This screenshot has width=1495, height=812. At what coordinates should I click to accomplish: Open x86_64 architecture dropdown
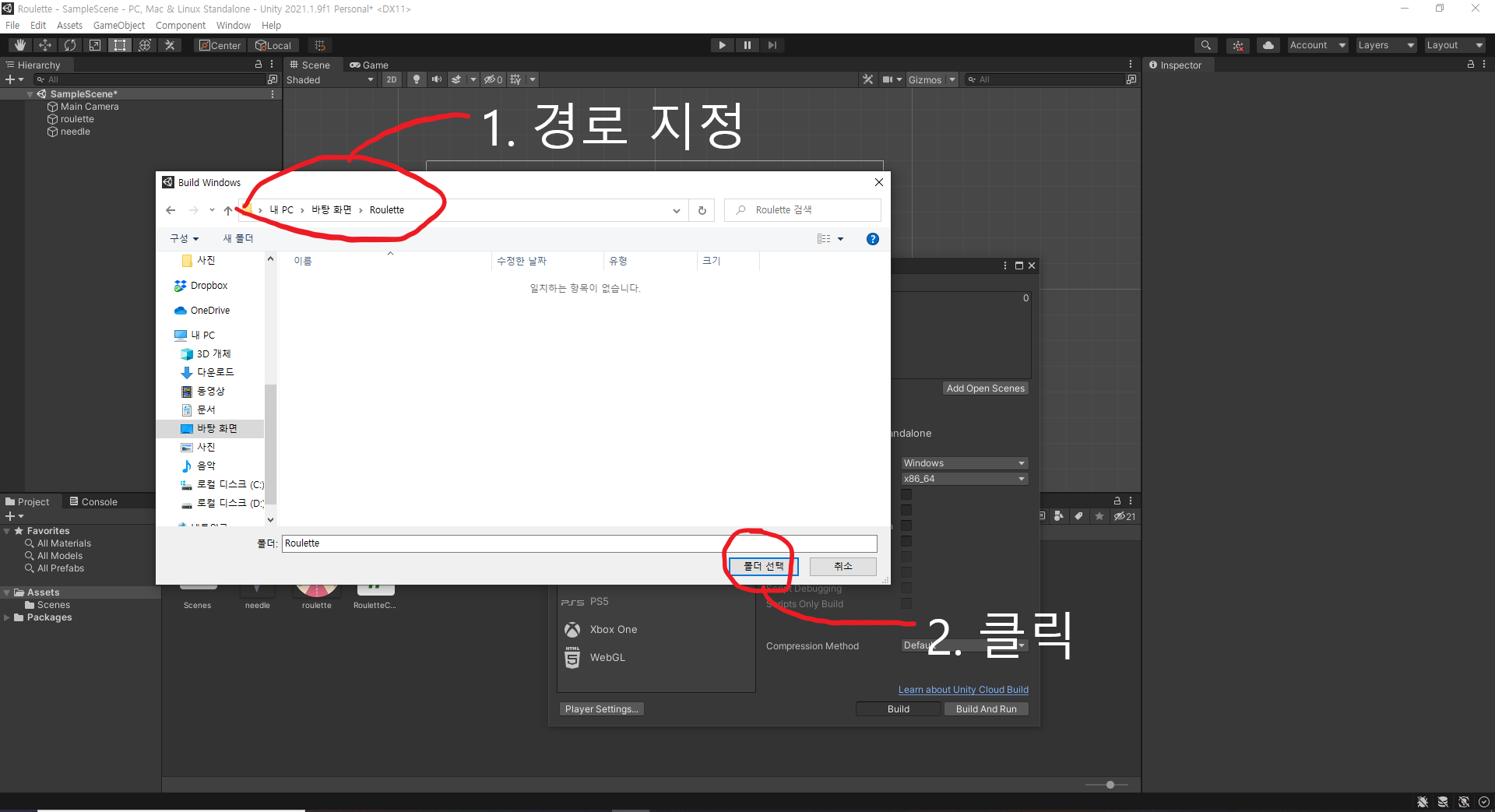[x=965, y=479]
